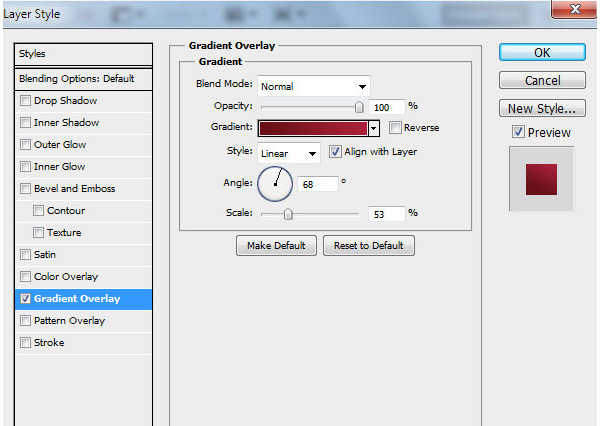Screen dimensions: 600x426
Task: Click the angle dial control
Action: [275, 183]
